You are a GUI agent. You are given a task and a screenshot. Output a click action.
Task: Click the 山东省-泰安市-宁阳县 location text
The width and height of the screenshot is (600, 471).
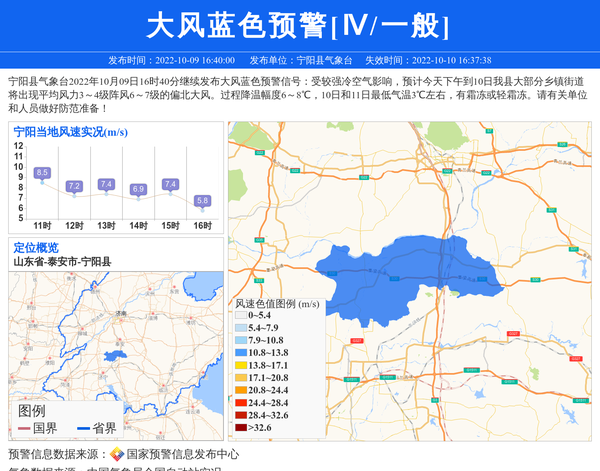pyautogui.click(x=62, y=261)
